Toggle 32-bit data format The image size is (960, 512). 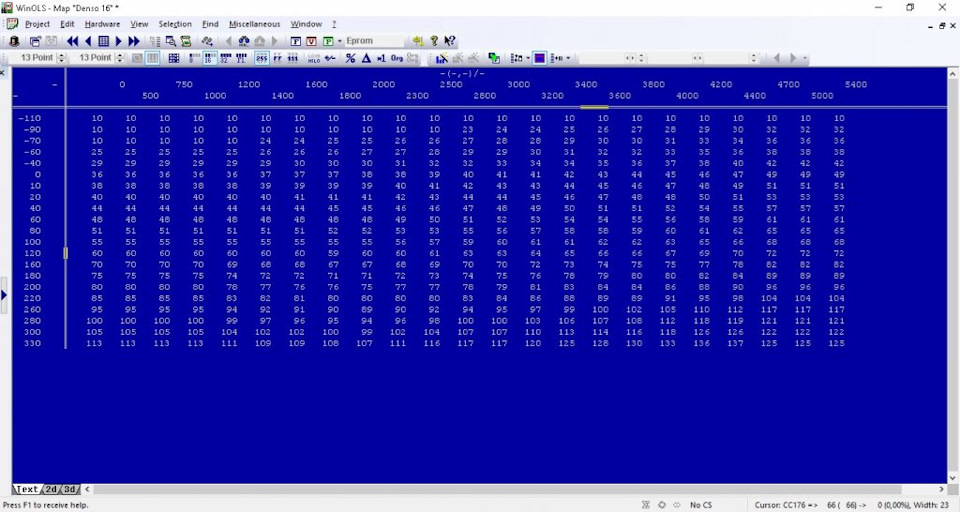point(225,58)
